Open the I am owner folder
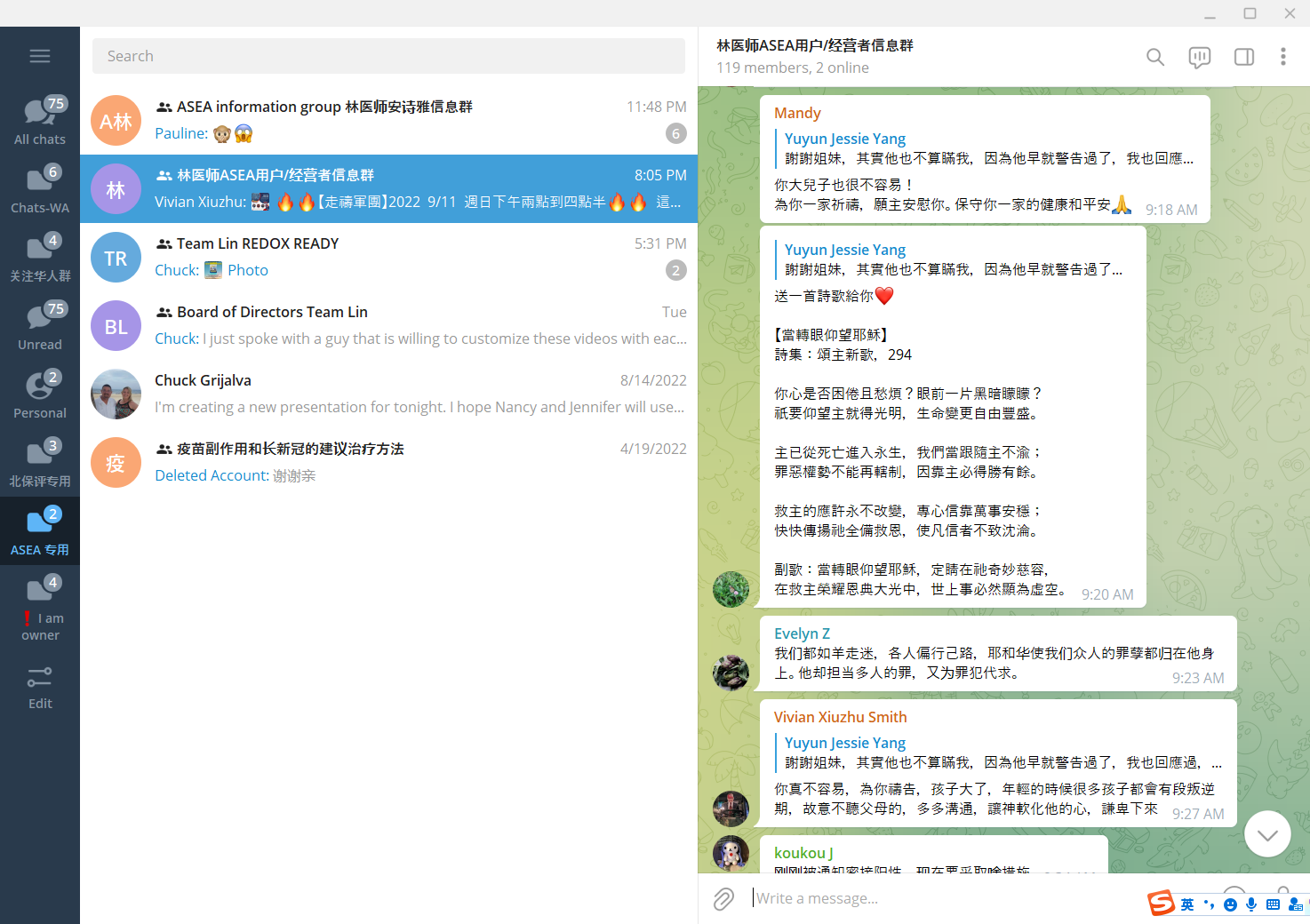1310x924 pixels. click(40, 608)
